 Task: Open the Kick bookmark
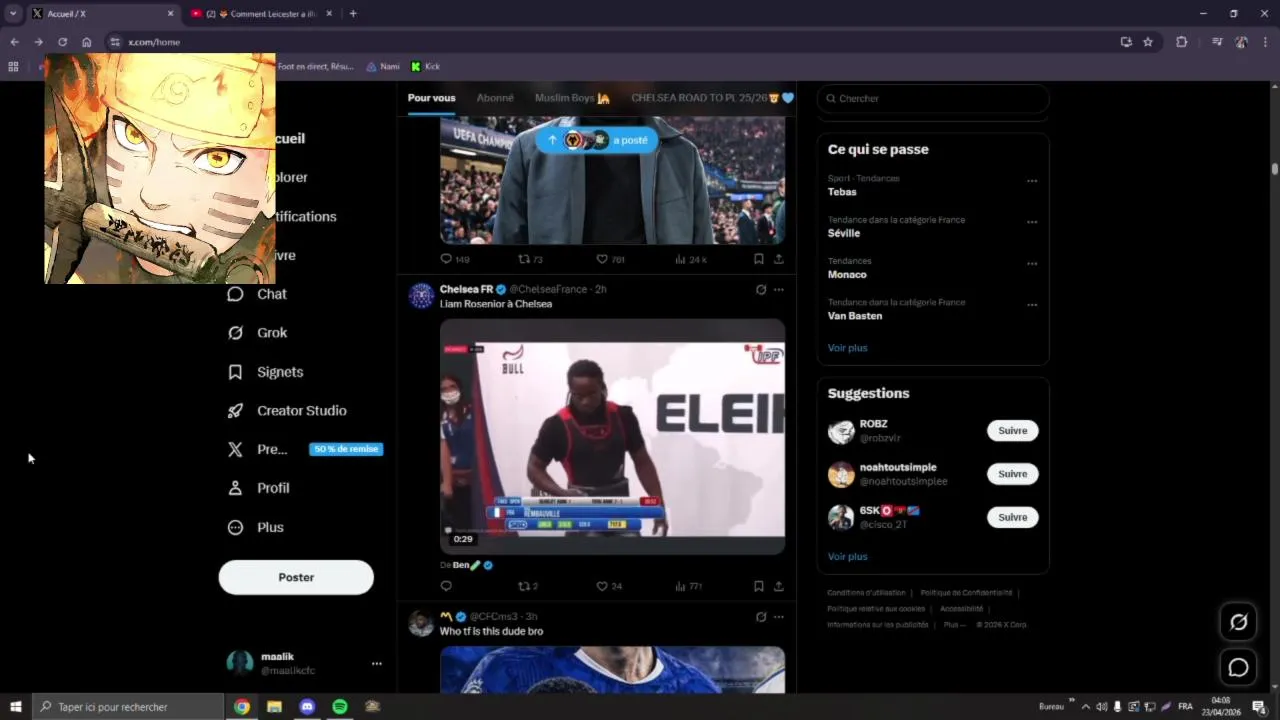pyautogui.click(x=425, y=66)
